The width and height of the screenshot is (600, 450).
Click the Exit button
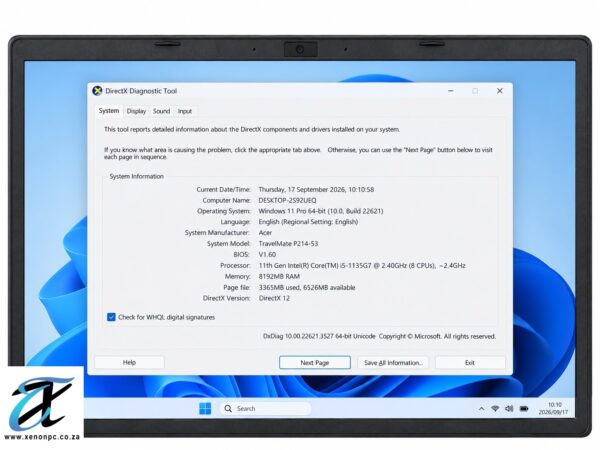(x=470, y=363)
